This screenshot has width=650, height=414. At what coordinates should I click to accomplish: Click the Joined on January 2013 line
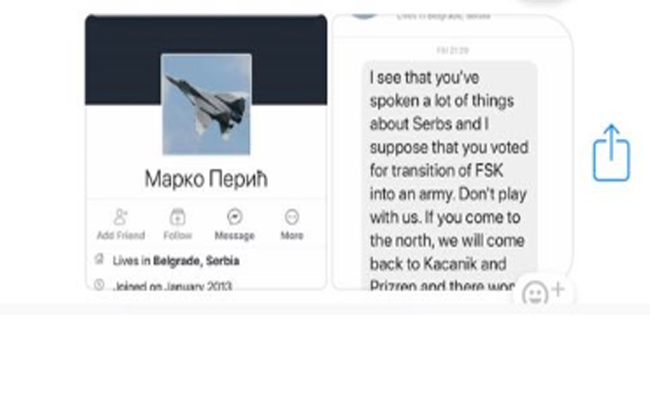click(172, 286)
